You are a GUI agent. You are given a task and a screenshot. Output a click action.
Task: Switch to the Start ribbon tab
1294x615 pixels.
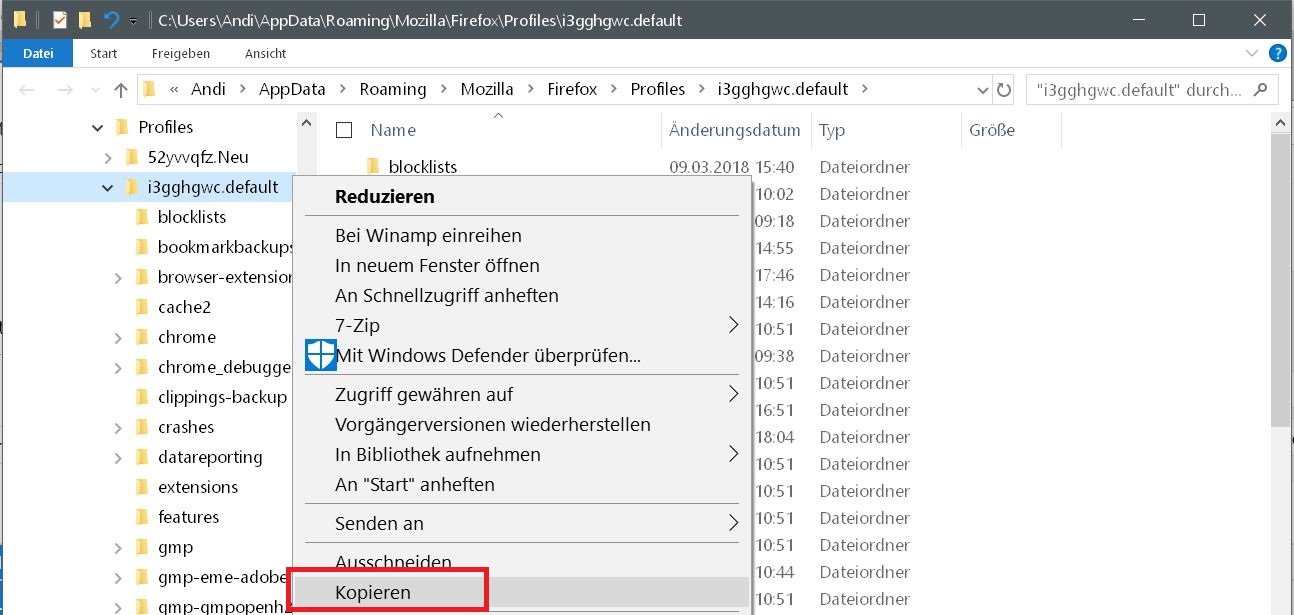click(104, 53)
